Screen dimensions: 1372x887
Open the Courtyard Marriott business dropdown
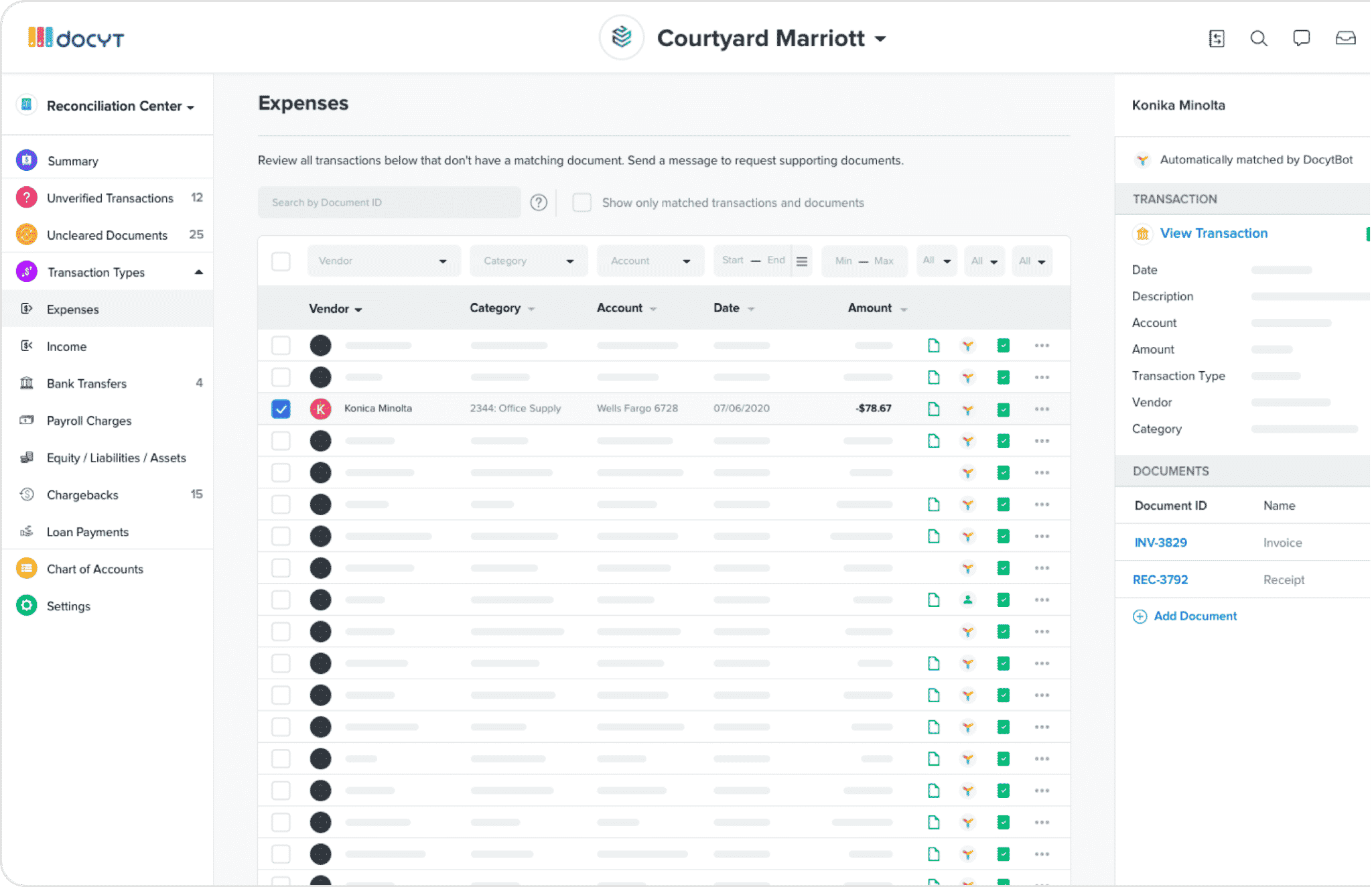[x=880, y=39]
